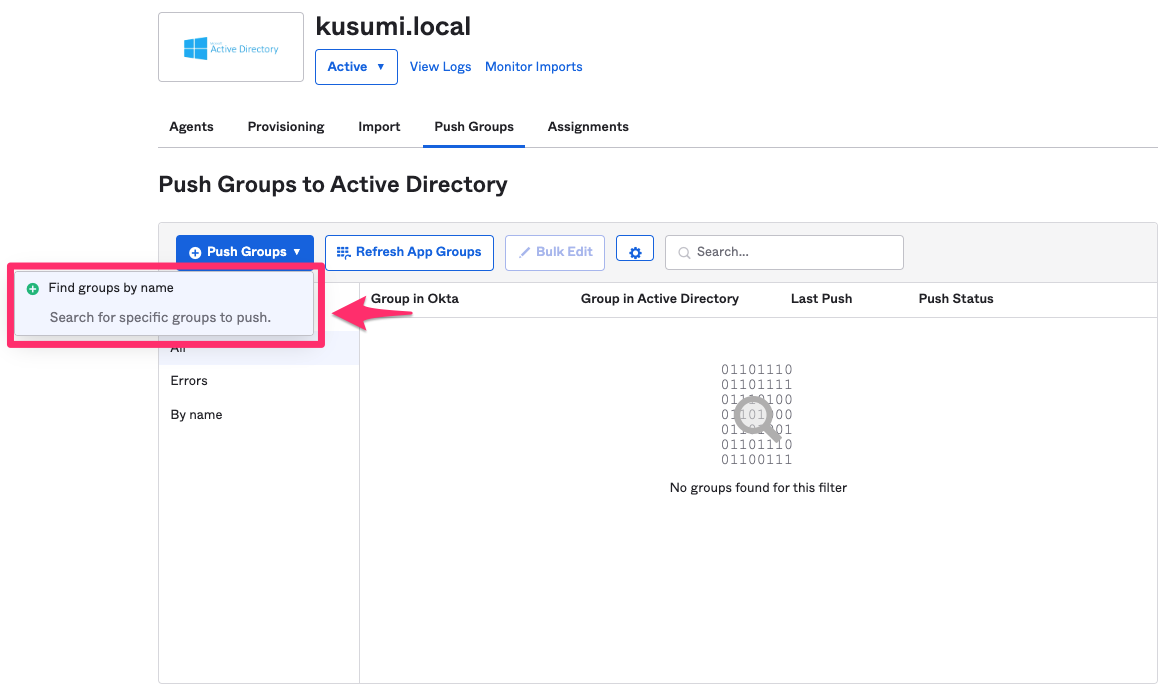Switch to the Provisioning tab

click(285, 127)
